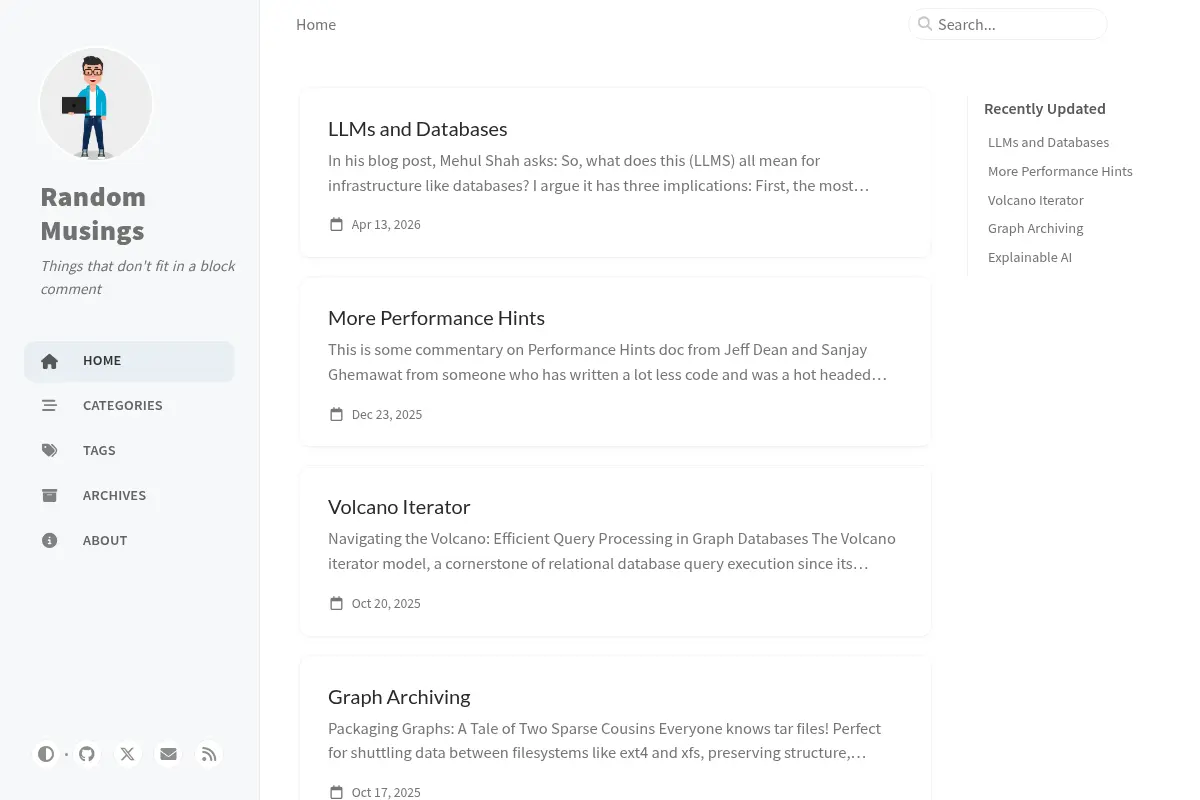
Task: Open the GitHub profile icon
Action: [x=87, y=754]
